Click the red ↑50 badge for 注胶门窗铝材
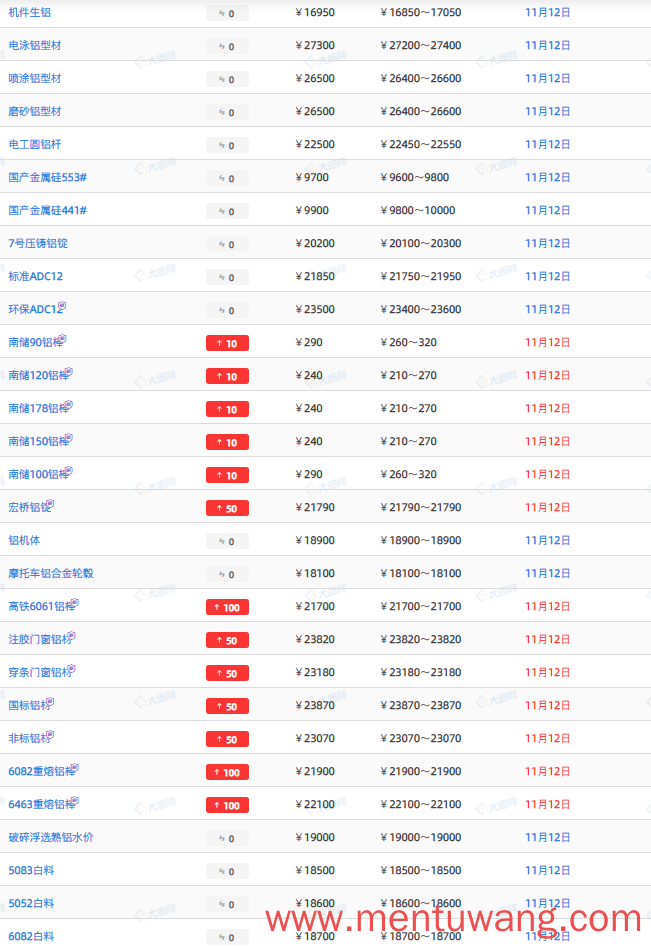 click(x=227, y=640)
